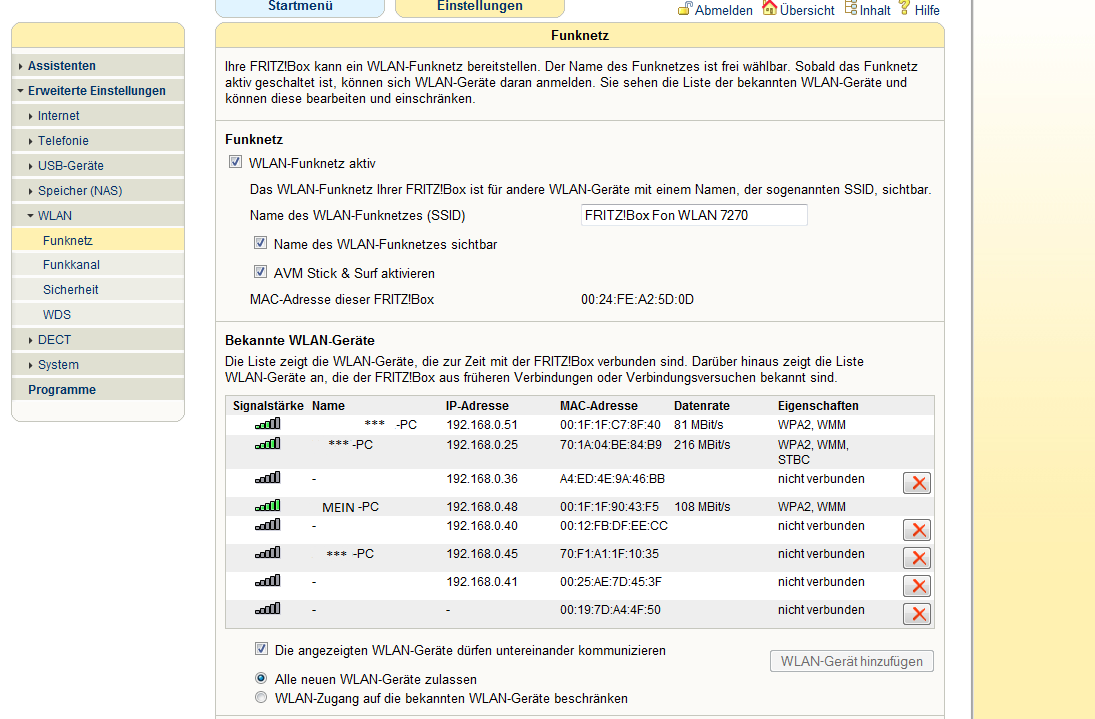Open Funkkanal settings page
The height and width of the screenshot is (719, 1095).
pyautogui.click(x=98, y=265)
